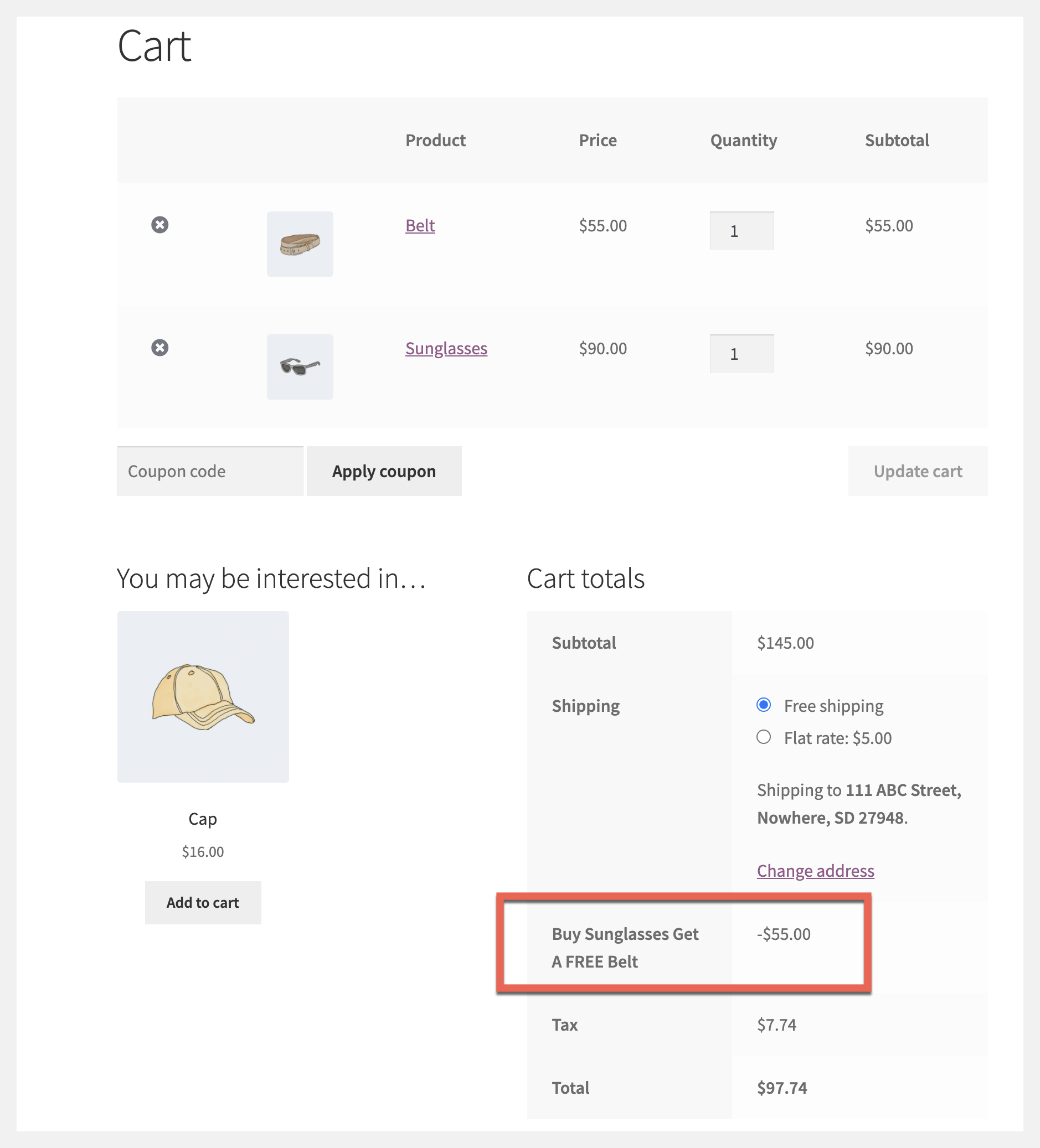Choose the Flat rate $5.00 shipping
The height and width of the screenshot is (1148, 1040).
[x=764, y=737]
